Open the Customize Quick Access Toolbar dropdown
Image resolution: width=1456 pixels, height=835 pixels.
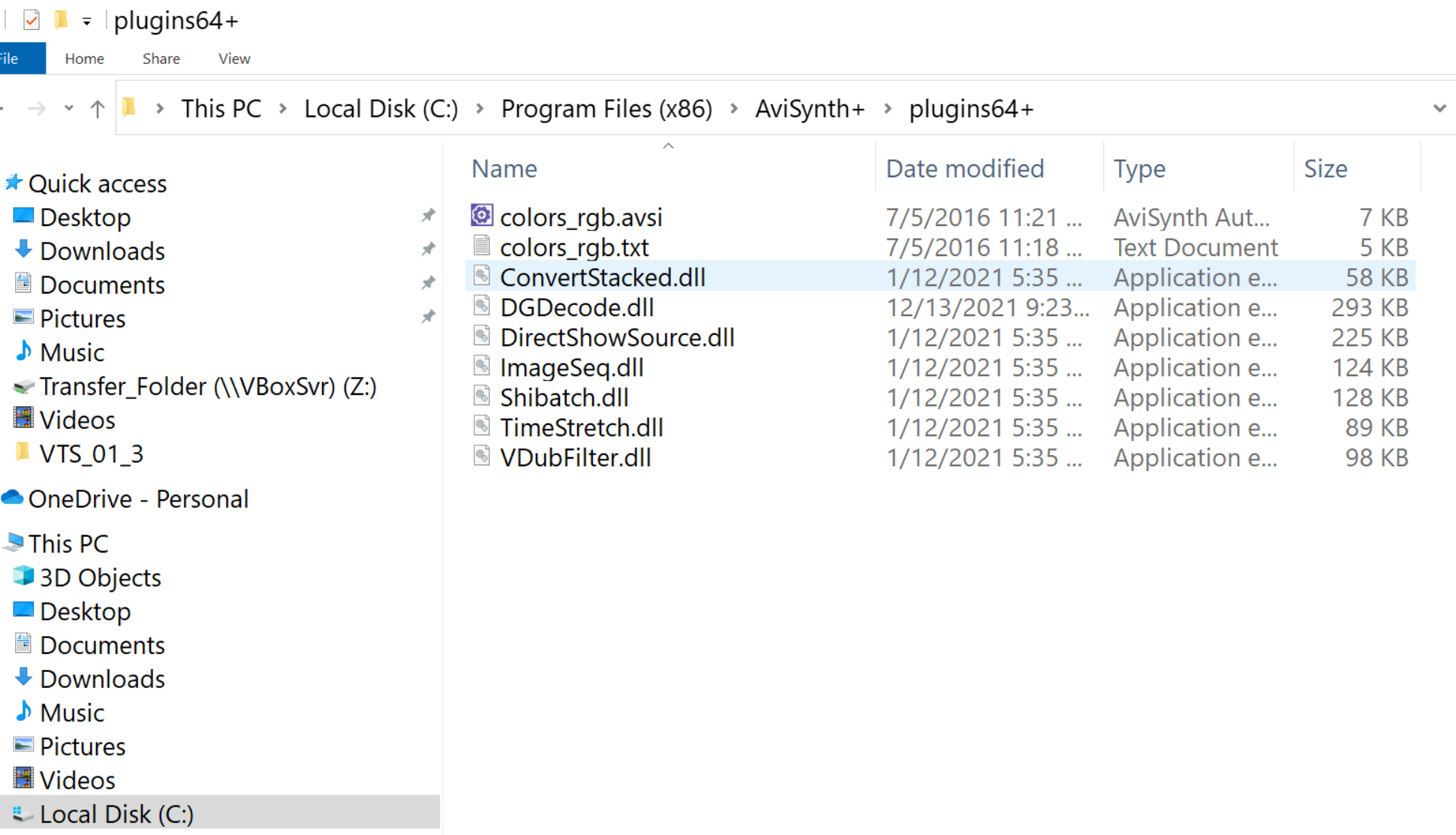(87, 22)
